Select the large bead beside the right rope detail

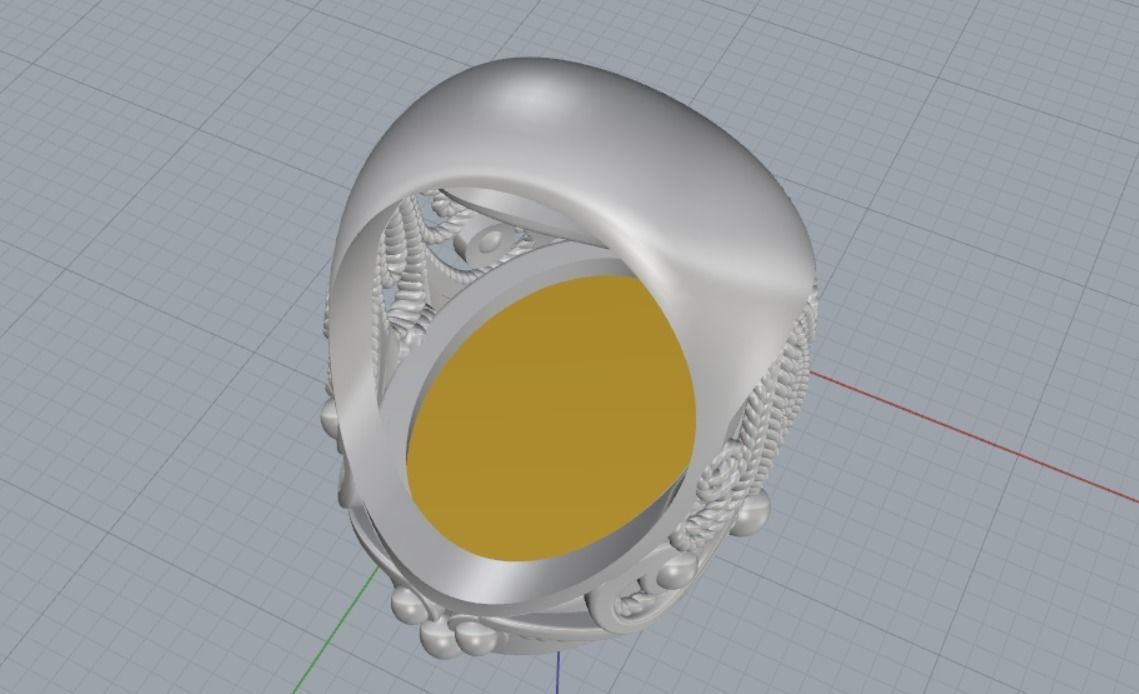pos(749,512)
